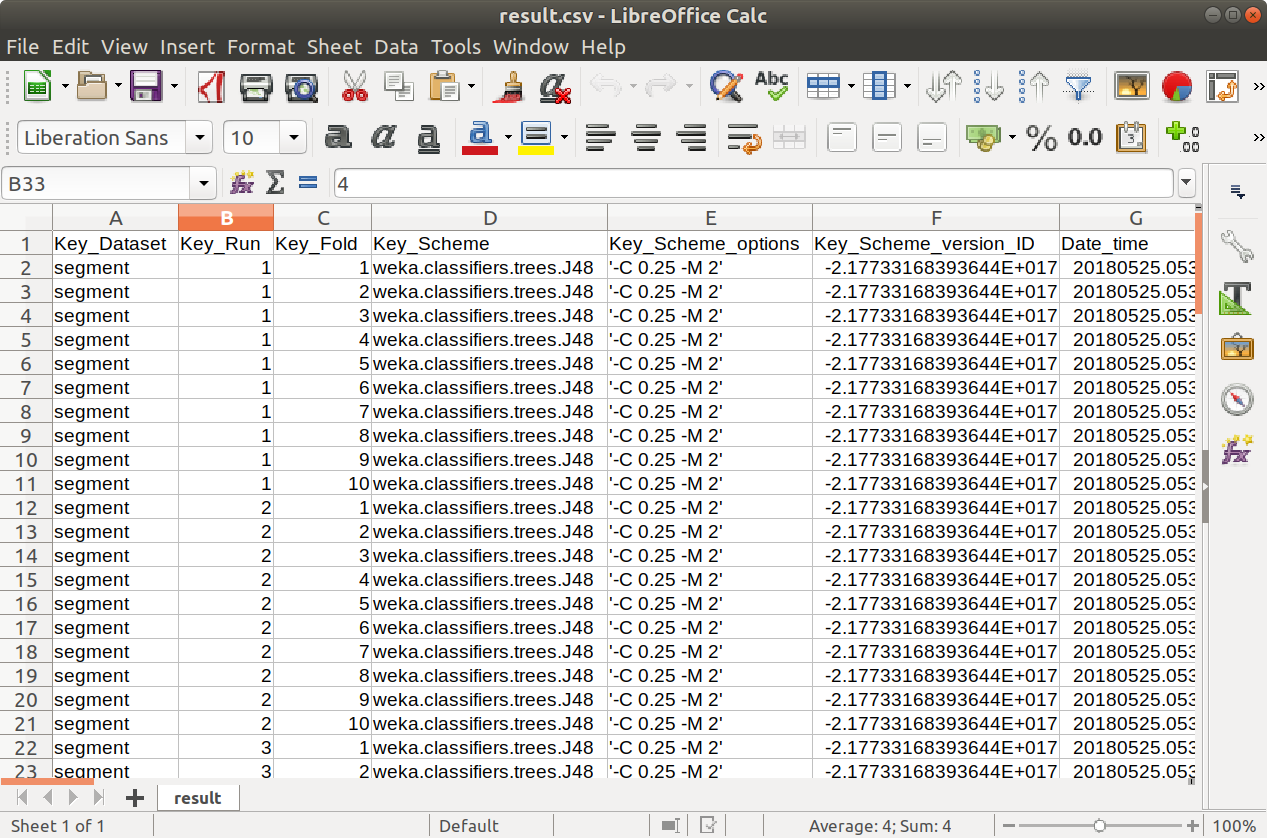Image resolution: width=1267 pixels, height=838 pixels.
Task: Click the Copy icon
Action: click(x=399, y=87)
